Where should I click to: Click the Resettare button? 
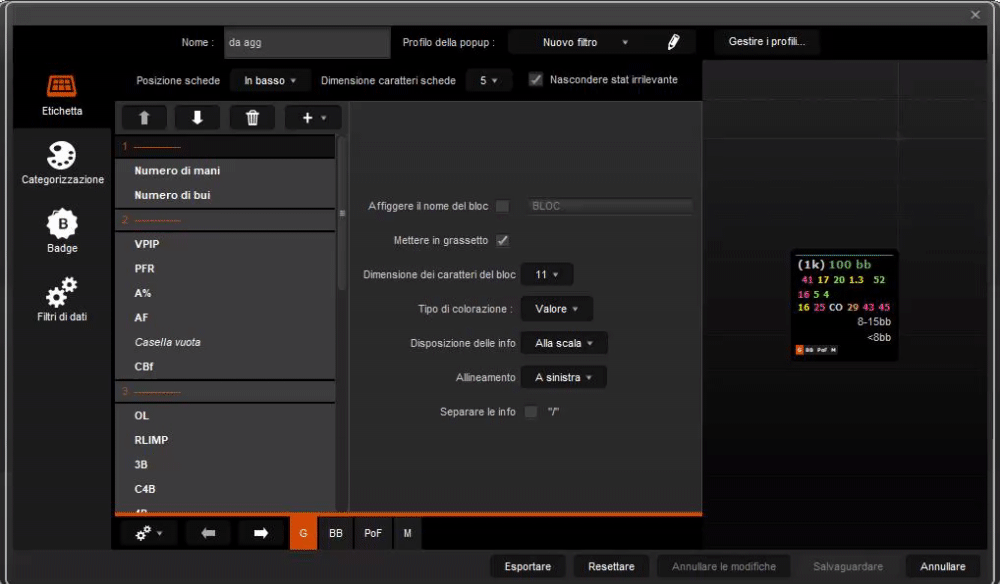[x=611, y=566]
